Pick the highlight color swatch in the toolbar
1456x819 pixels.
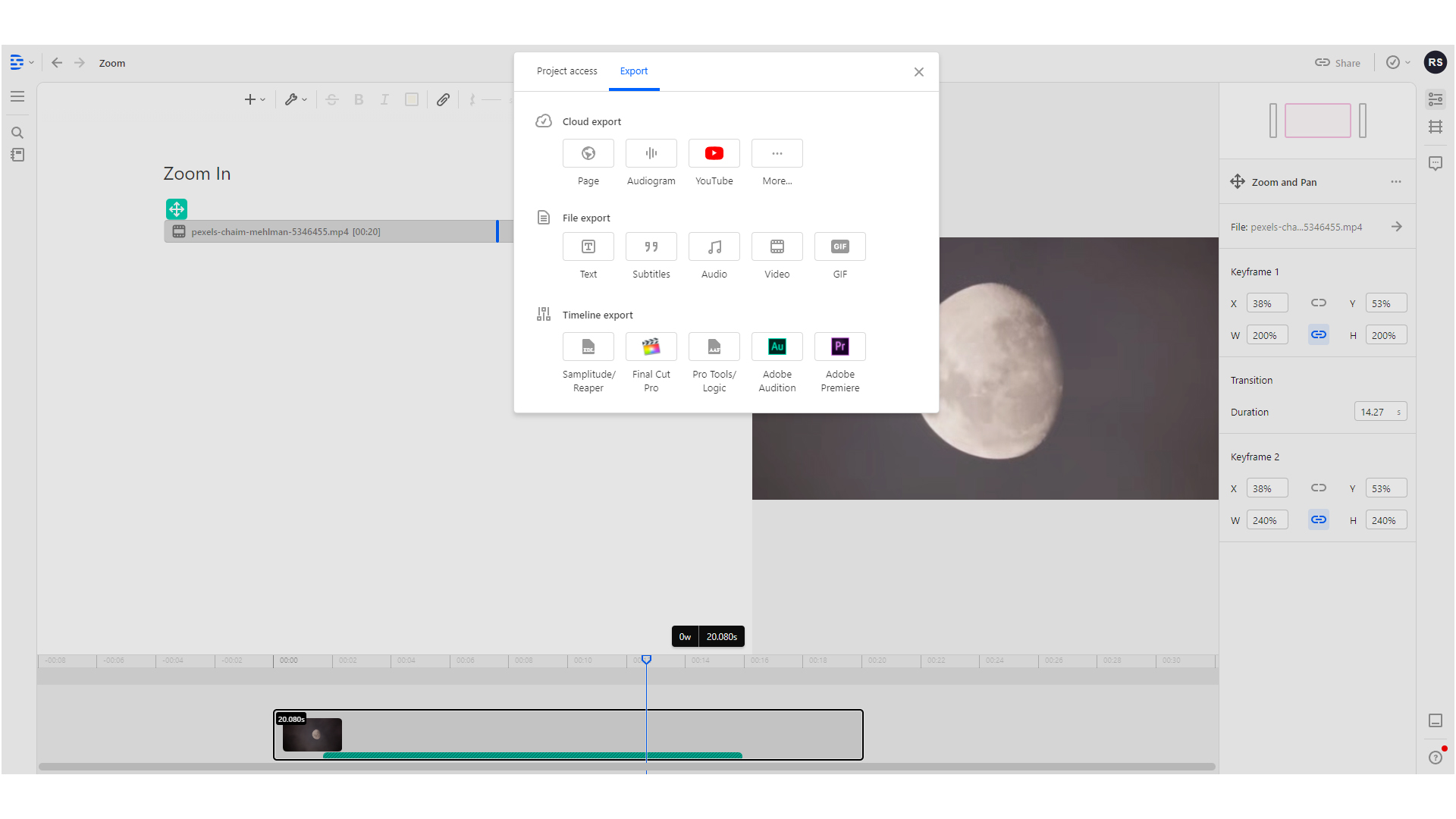pos(412,99)
